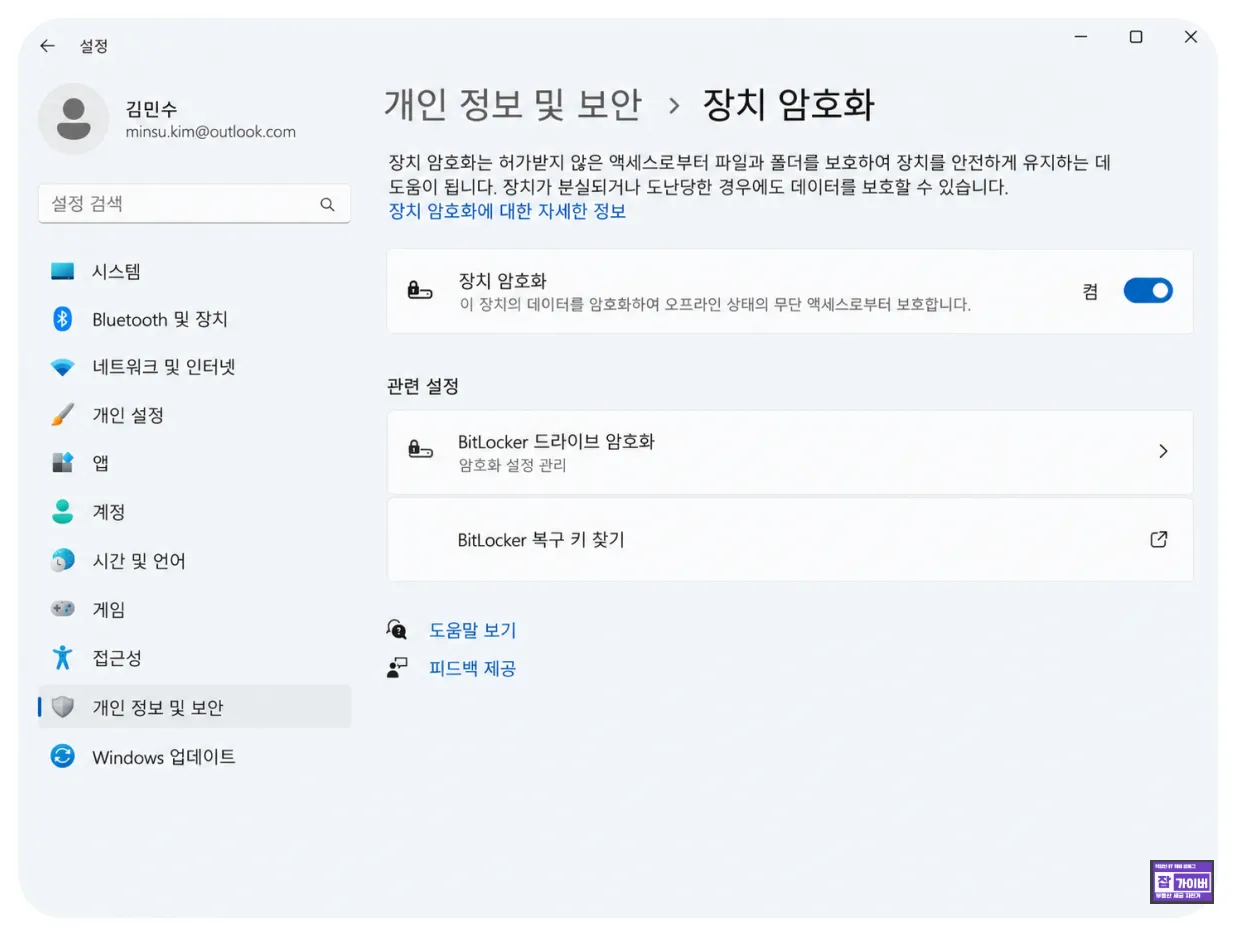Screen dimensions: 1236x936
Task: Select 계정 in the sidebar
Action: click(x=194, y=511)
